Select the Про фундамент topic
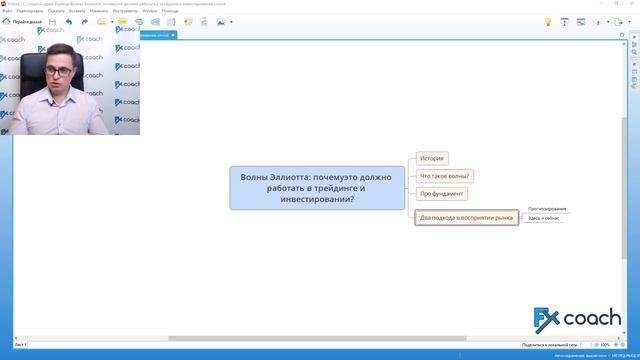 coord(442,194)
